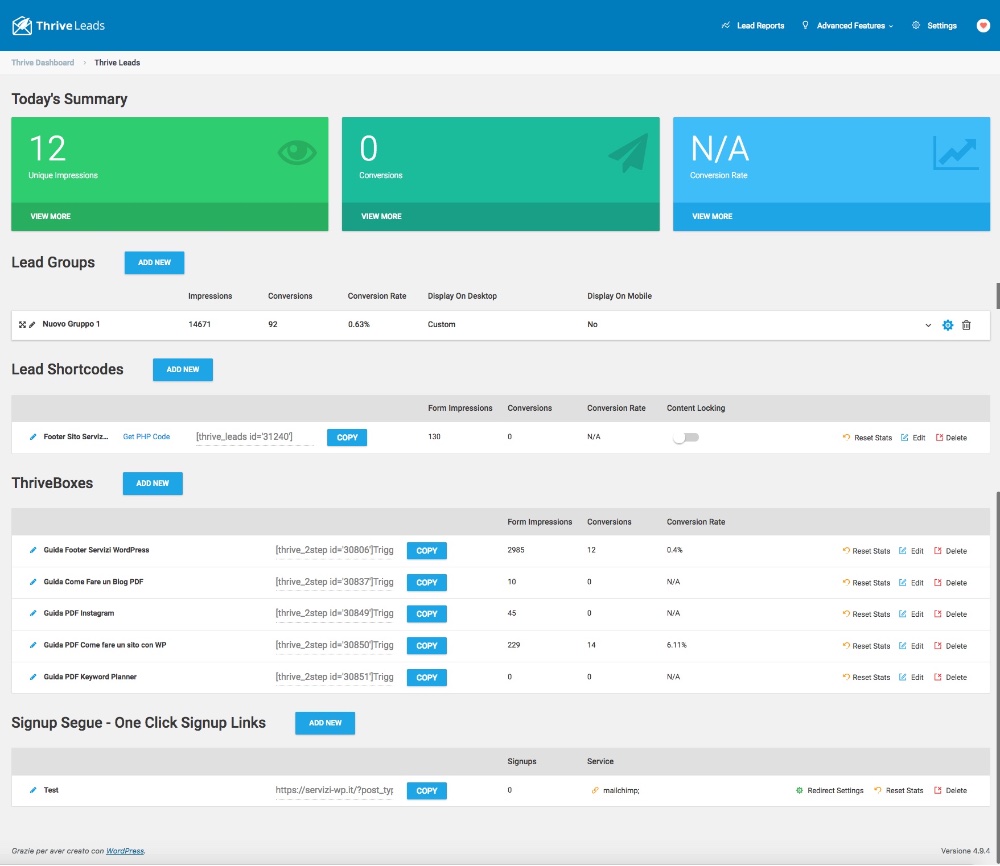Viewport: 1000px width, 866px height.
Task: Click pencil icon next to Test link
Action: click(x=33, y=790)
